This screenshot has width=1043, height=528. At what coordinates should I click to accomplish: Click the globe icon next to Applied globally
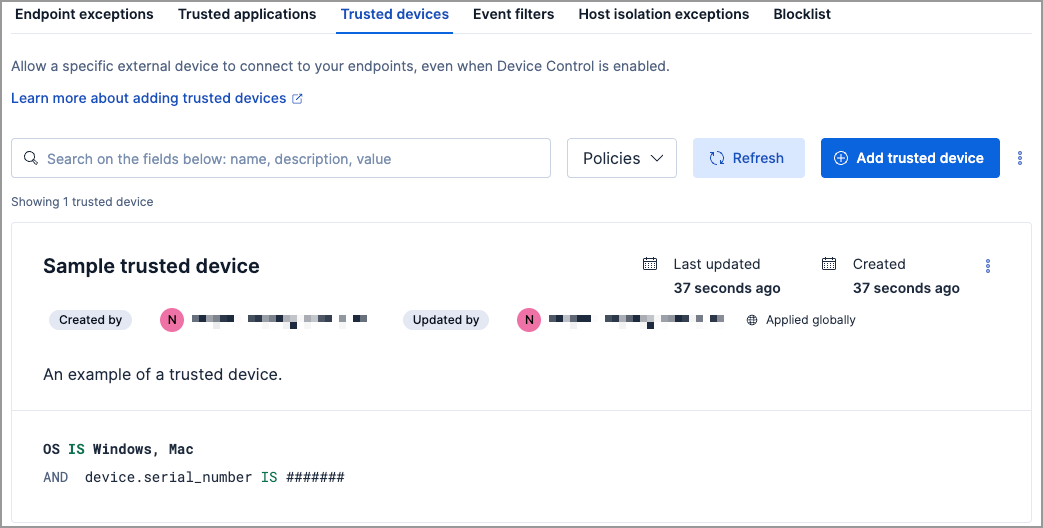(x=752, y=320)
